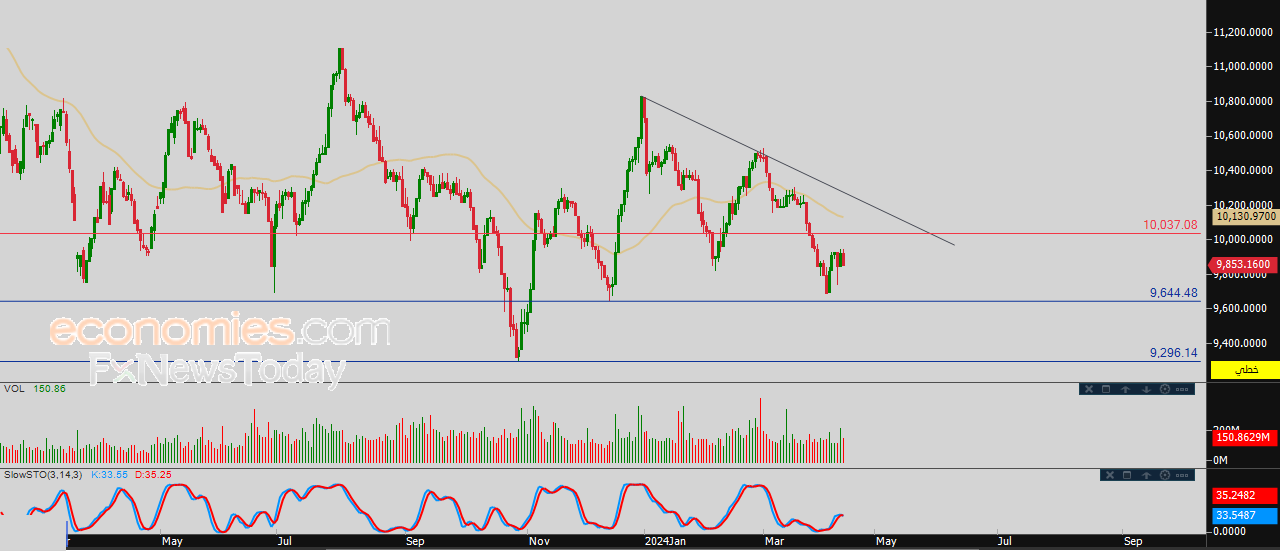Move the volume pane up

pos(1125,389)
